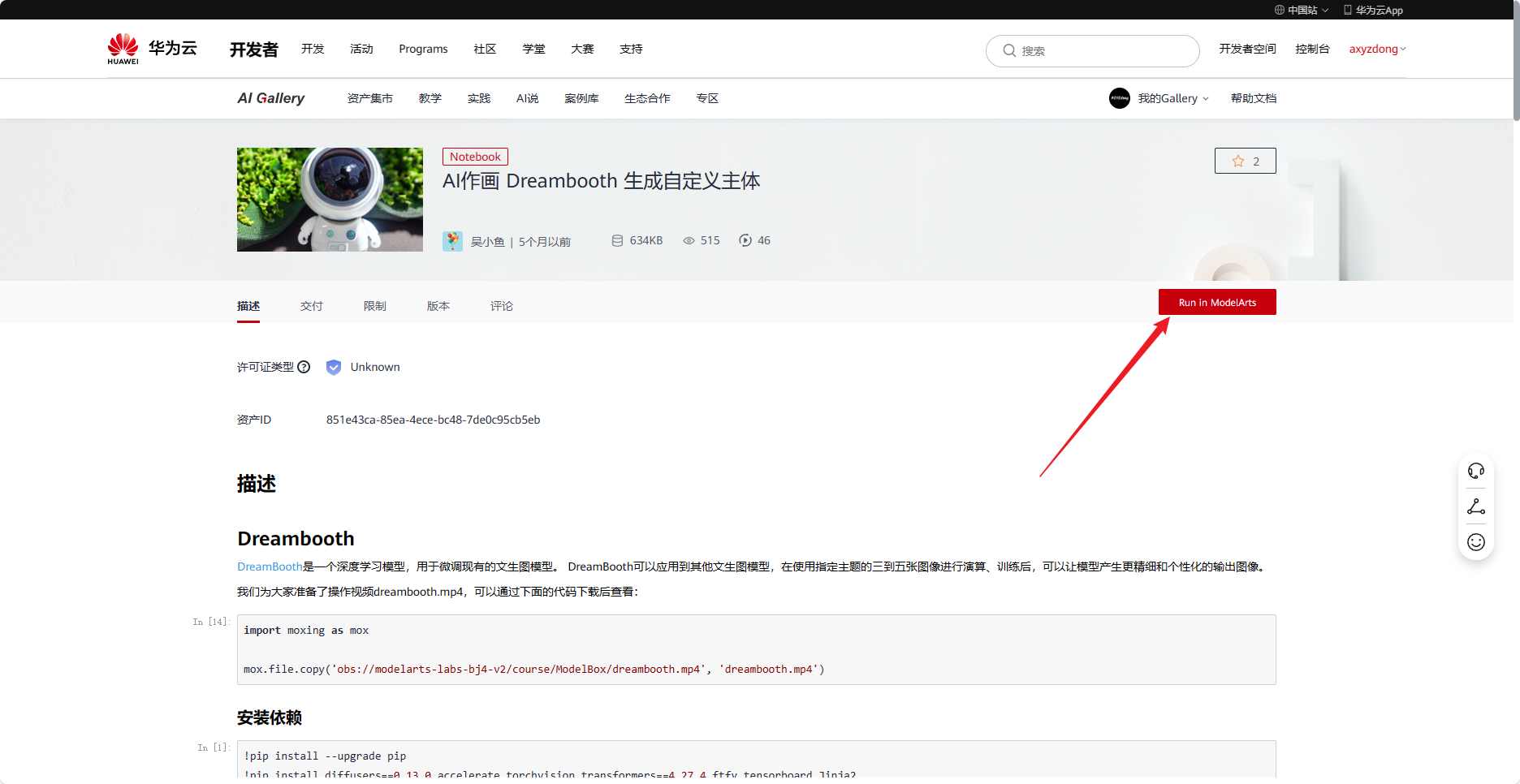The image size is (1520, 784).
Task: Open the 活动 menu
Action: click(361, 49)
